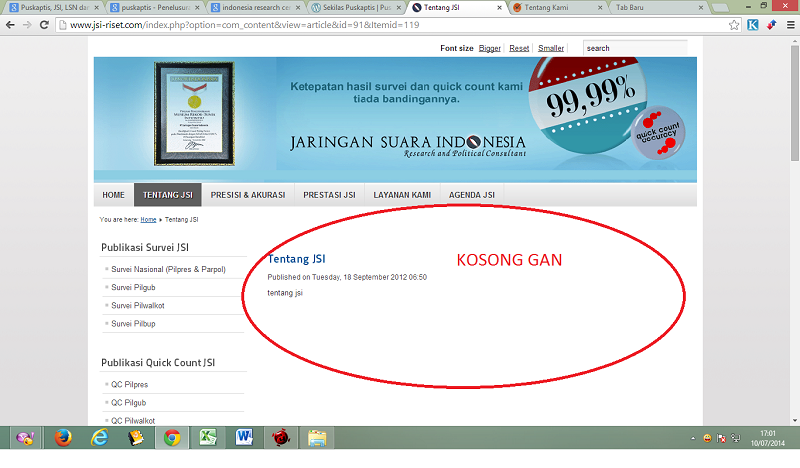
Task: Click the blue K extension icon
Action: click(x=753, y=24)
